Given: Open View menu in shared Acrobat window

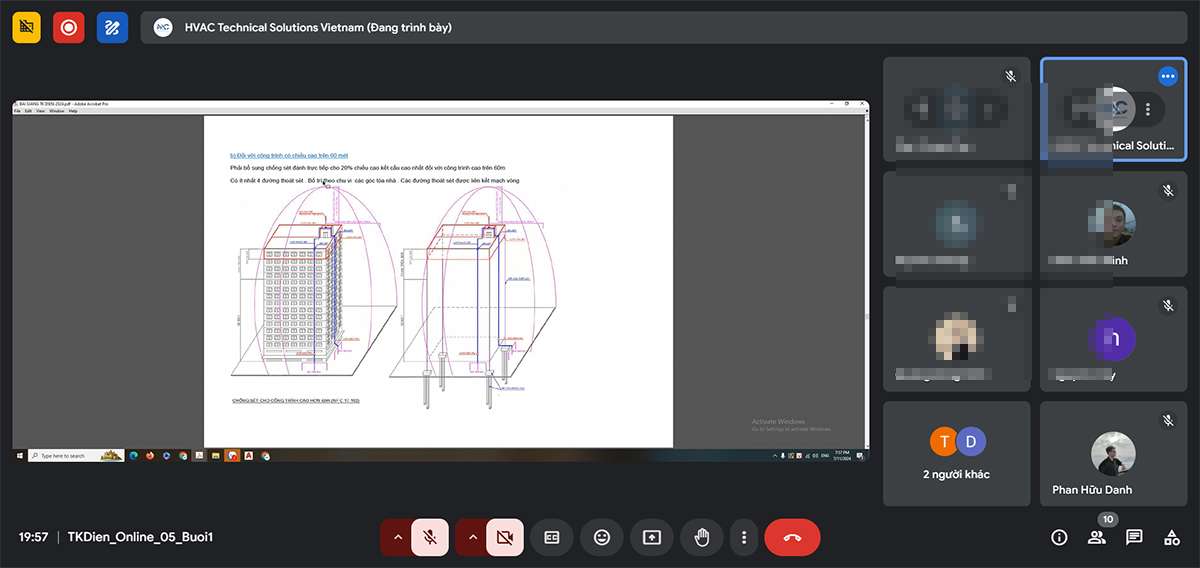Looking at the screenshot, I should coord(42,111).
